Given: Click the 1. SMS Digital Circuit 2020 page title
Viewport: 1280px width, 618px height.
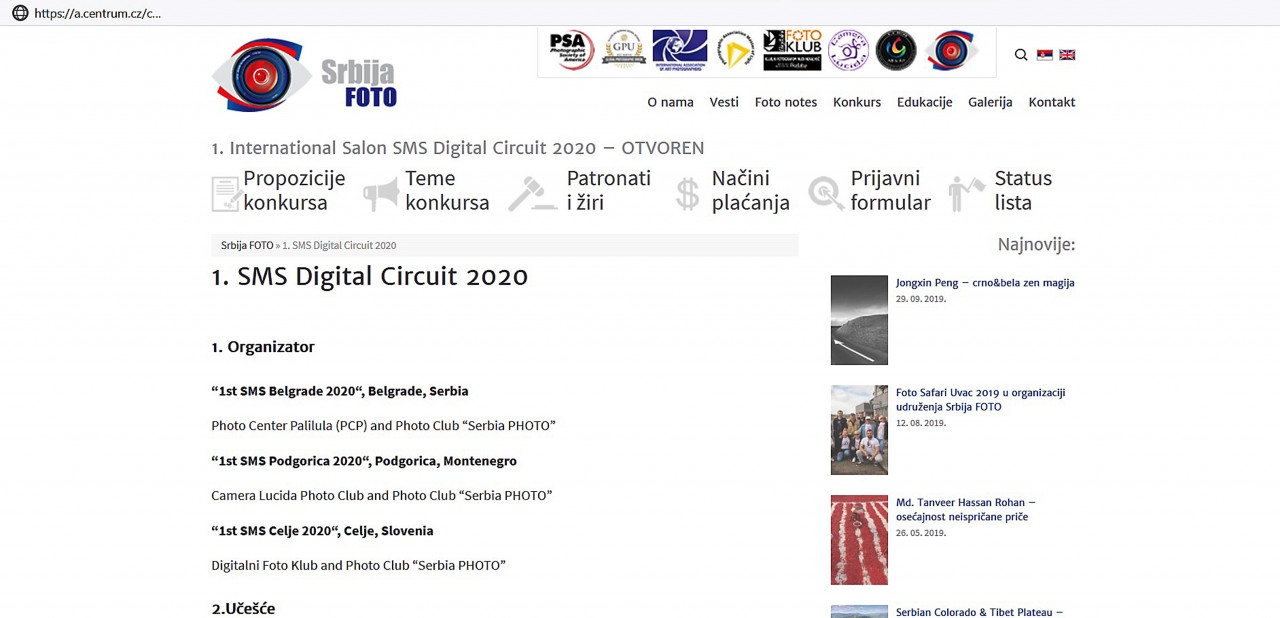Looking at the screenshot, I should pos(369,277).
